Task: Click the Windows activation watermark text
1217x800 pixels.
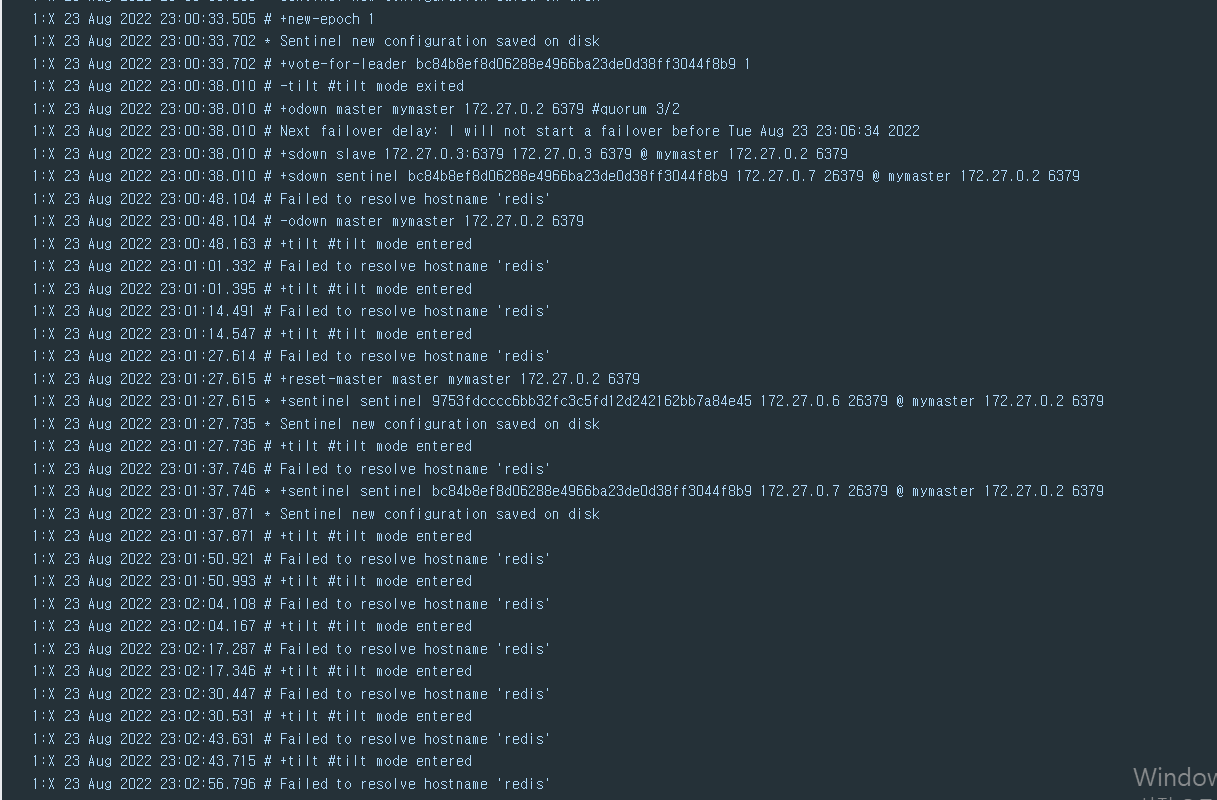Action: (x=1174, y=779)
